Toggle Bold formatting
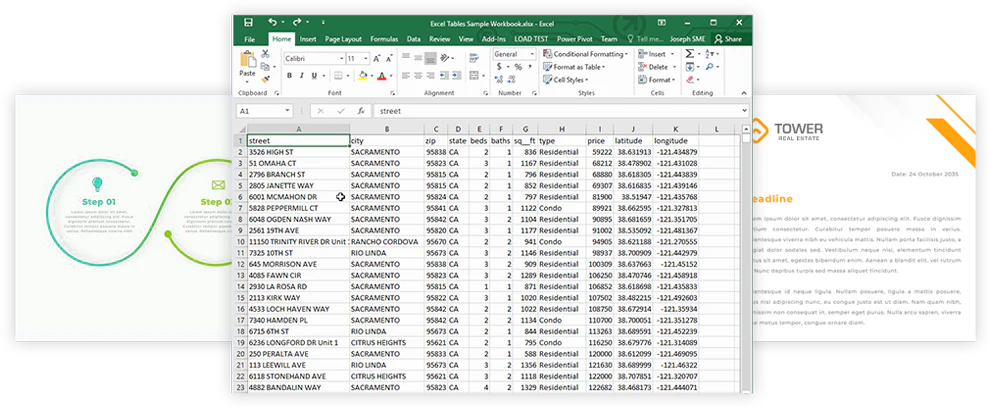 pos(288,76)
